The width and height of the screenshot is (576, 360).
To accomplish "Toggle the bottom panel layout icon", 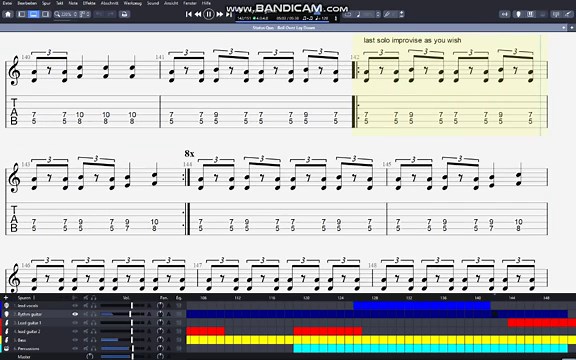I will 33,14.
